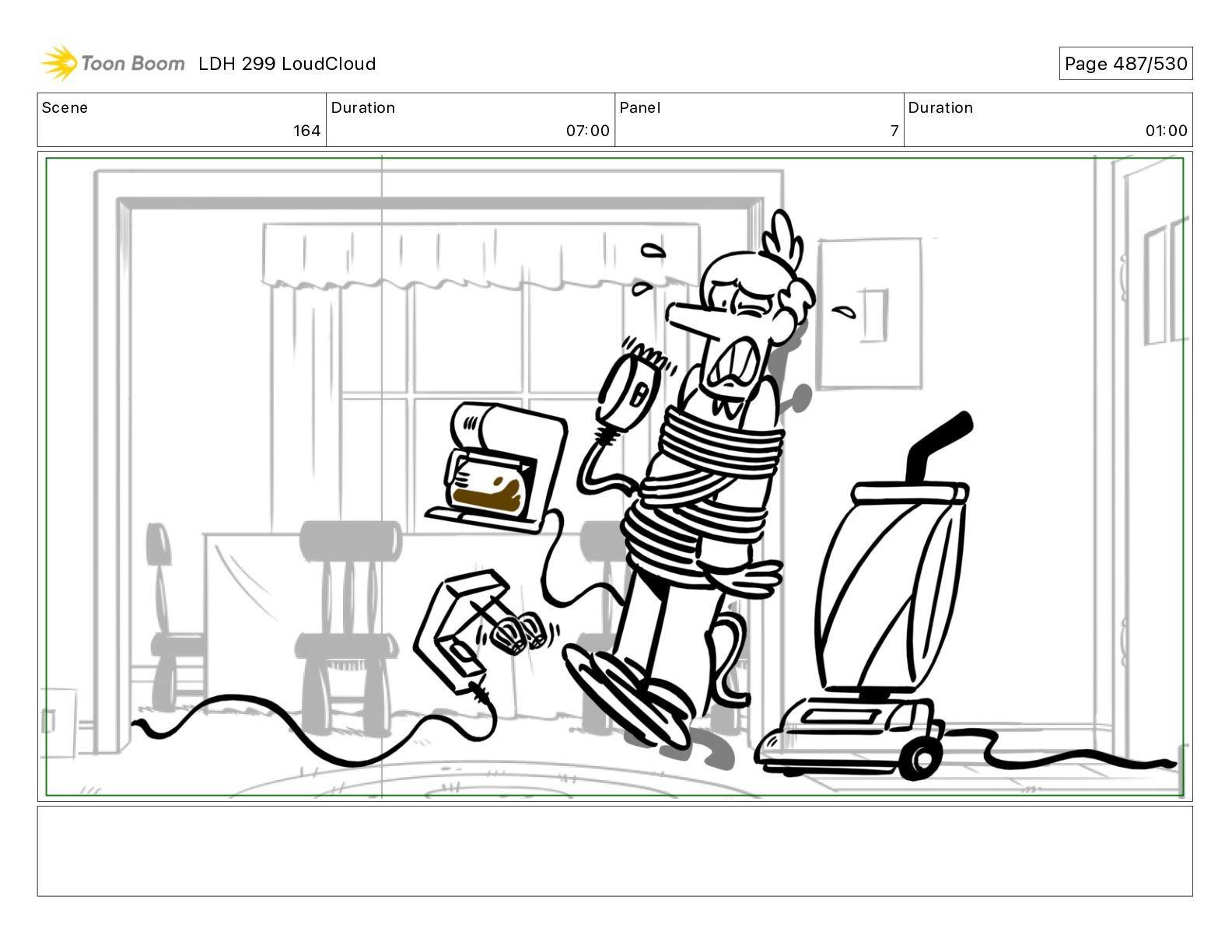Click the scene number value '164'
The image size is (1232, 952).
pos(306,131)
